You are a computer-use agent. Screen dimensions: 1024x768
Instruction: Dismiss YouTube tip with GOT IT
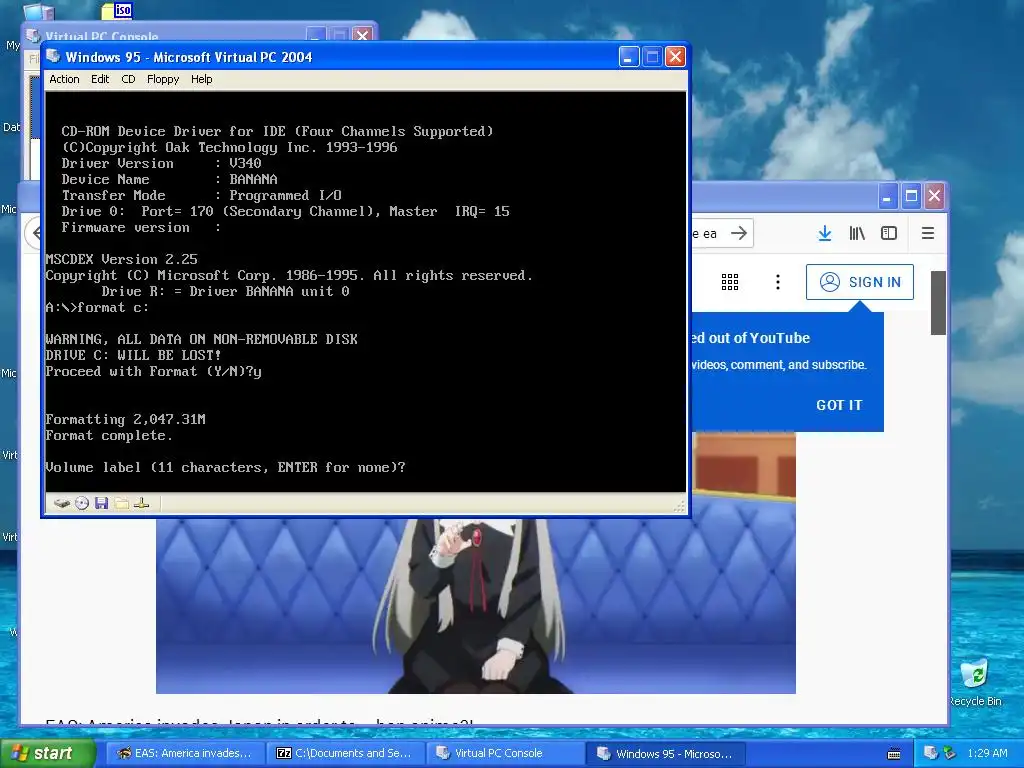click(x=839, y=405)
